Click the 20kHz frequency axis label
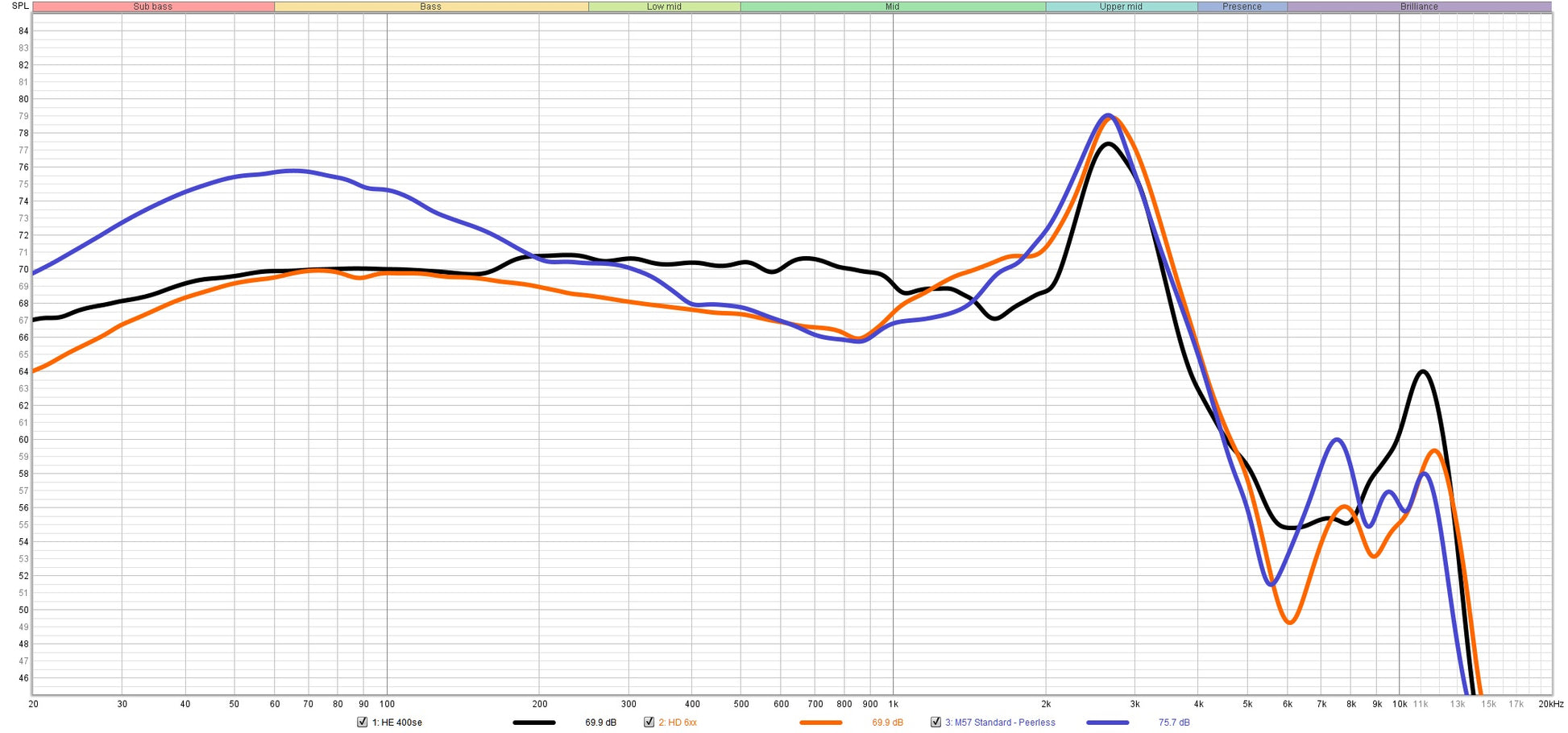 [x=1551, y=704]
